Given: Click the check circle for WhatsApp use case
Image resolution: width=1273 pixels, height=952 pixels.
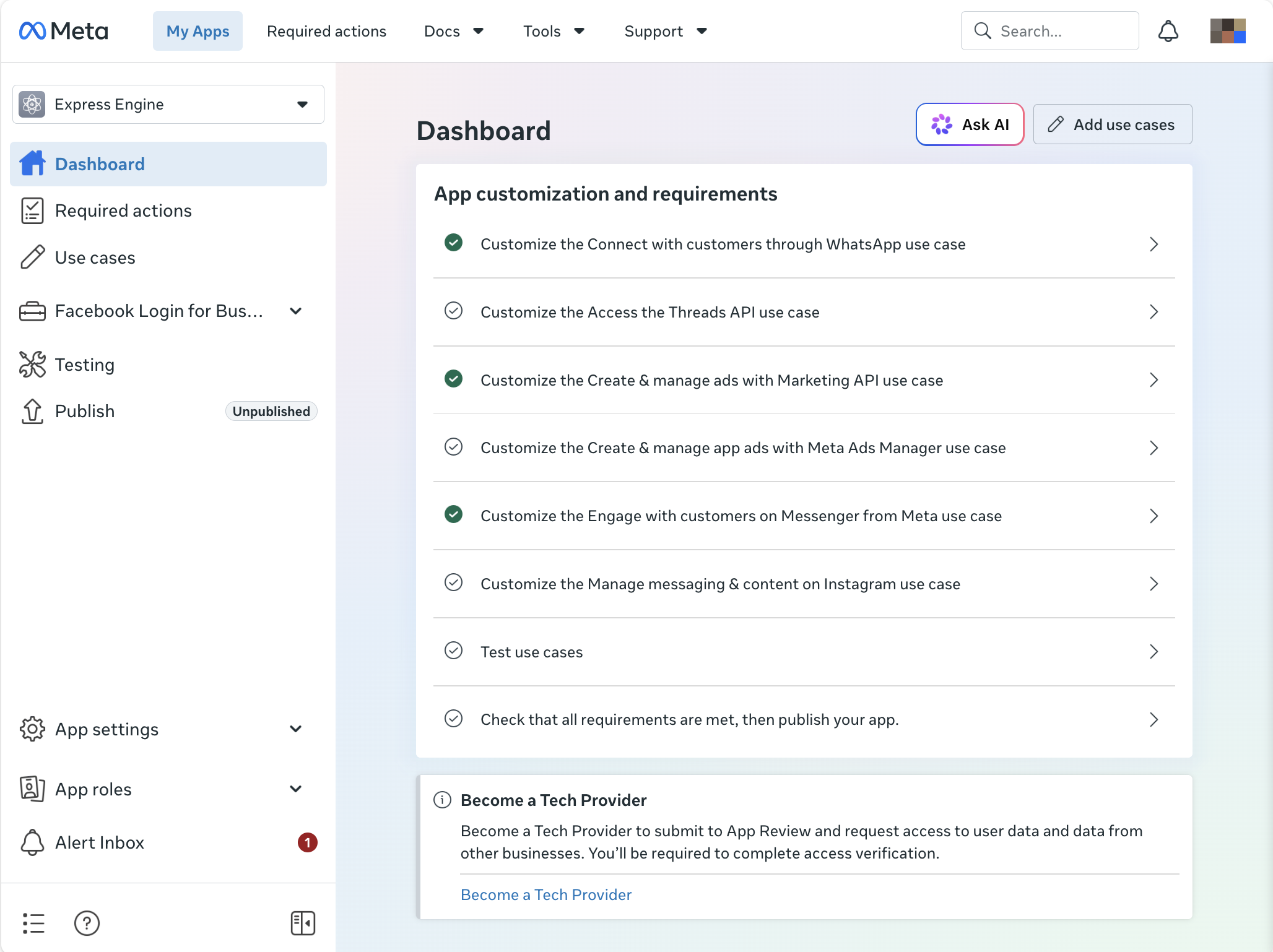Looking at the screenshot, I should pyautogui.click(x=454, y=243).
